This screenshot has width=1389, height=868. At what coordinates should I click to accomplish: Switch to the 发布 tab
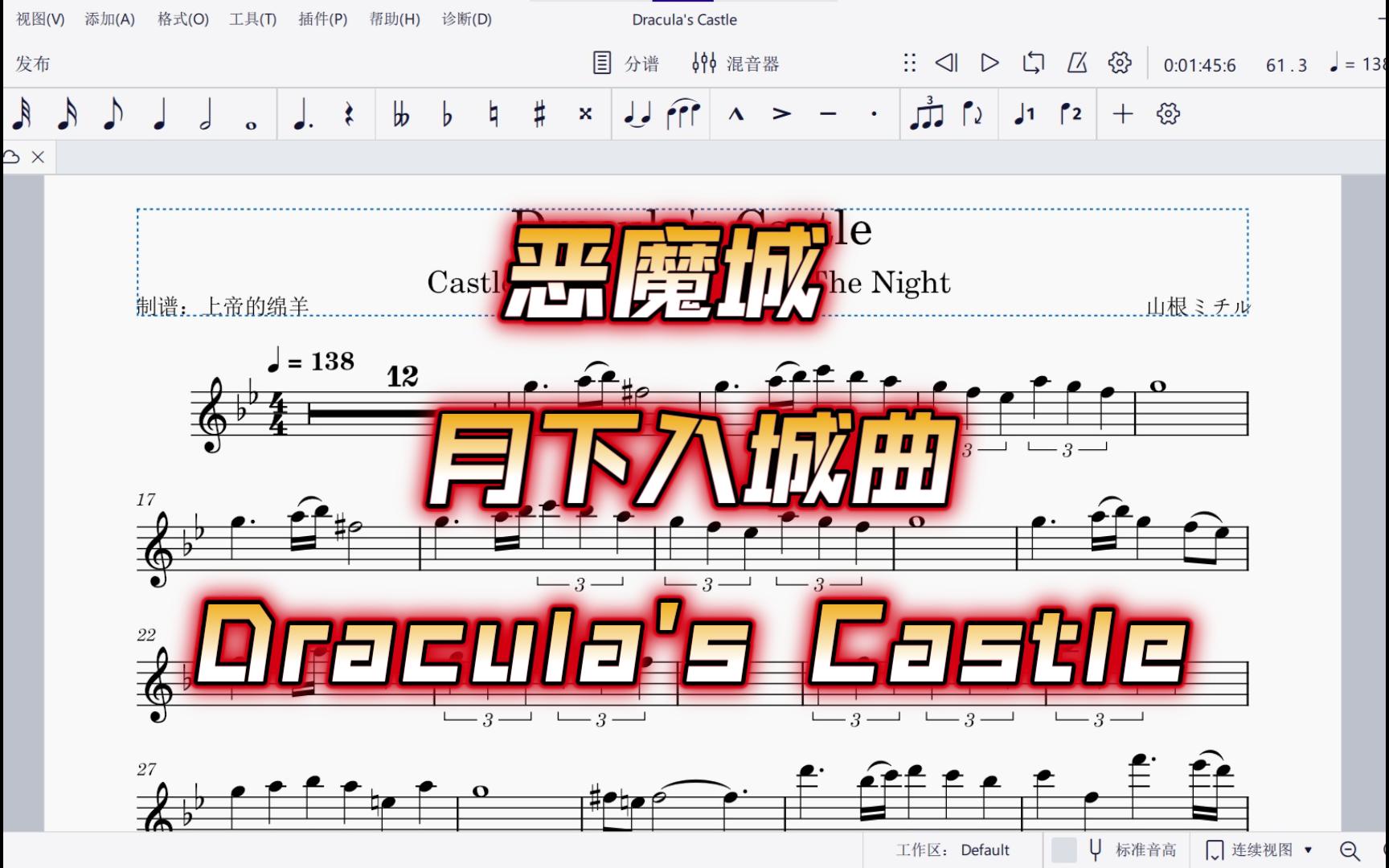[x=33, y=63]
